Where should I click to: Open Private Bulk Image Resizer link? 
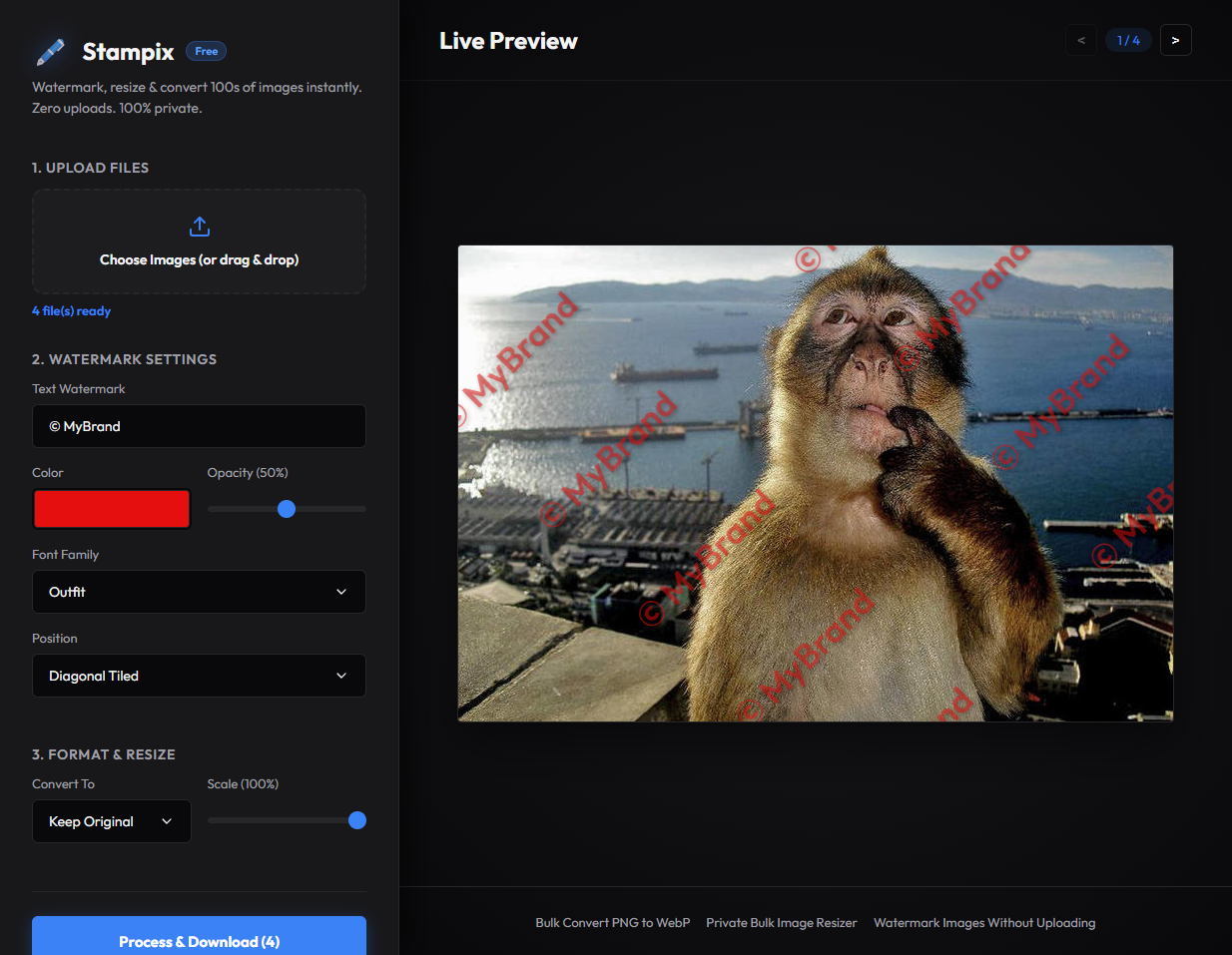(782, 922)
